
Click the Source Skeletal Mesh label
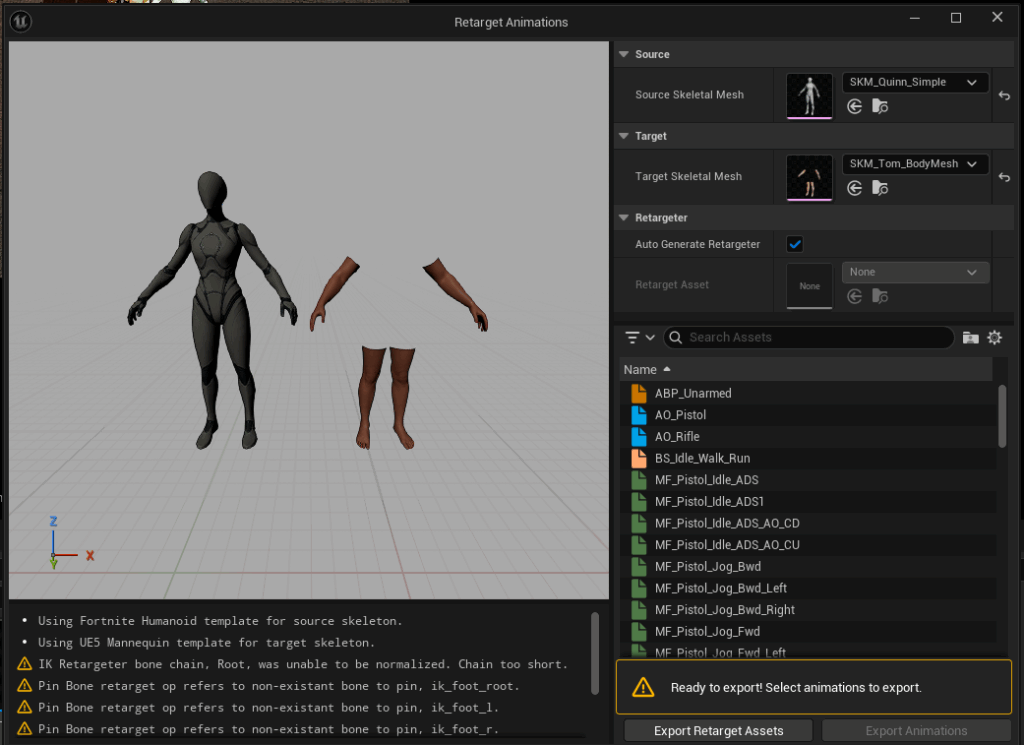[690, 95]
